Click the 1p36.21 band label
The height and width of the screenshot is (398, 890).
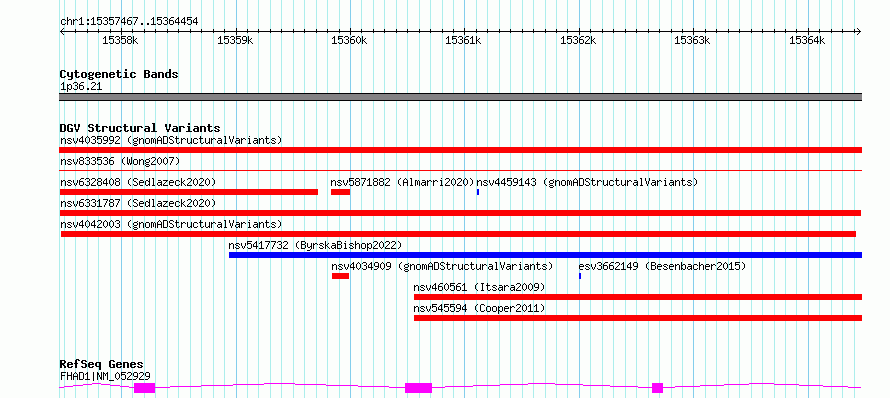pyautogui.click(x=81, y=87)
